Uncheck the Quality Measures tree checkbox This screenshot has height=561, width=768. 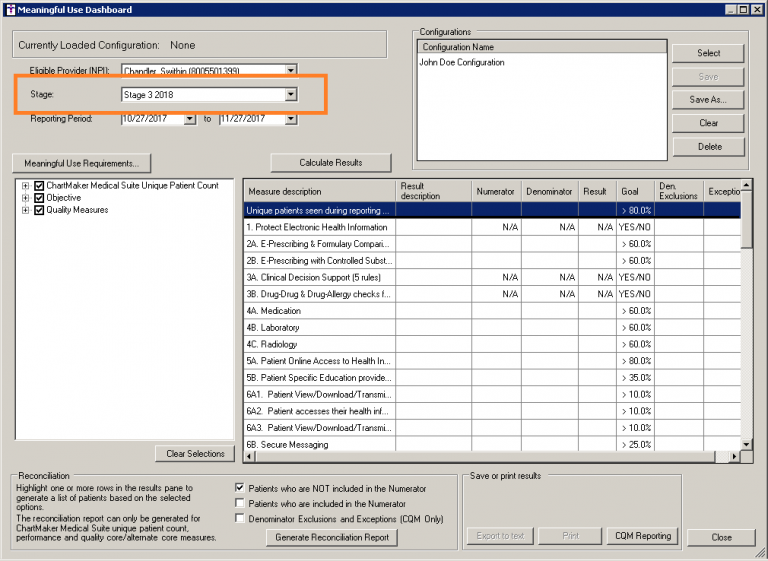pyautogui.click(x=39, y=210)
